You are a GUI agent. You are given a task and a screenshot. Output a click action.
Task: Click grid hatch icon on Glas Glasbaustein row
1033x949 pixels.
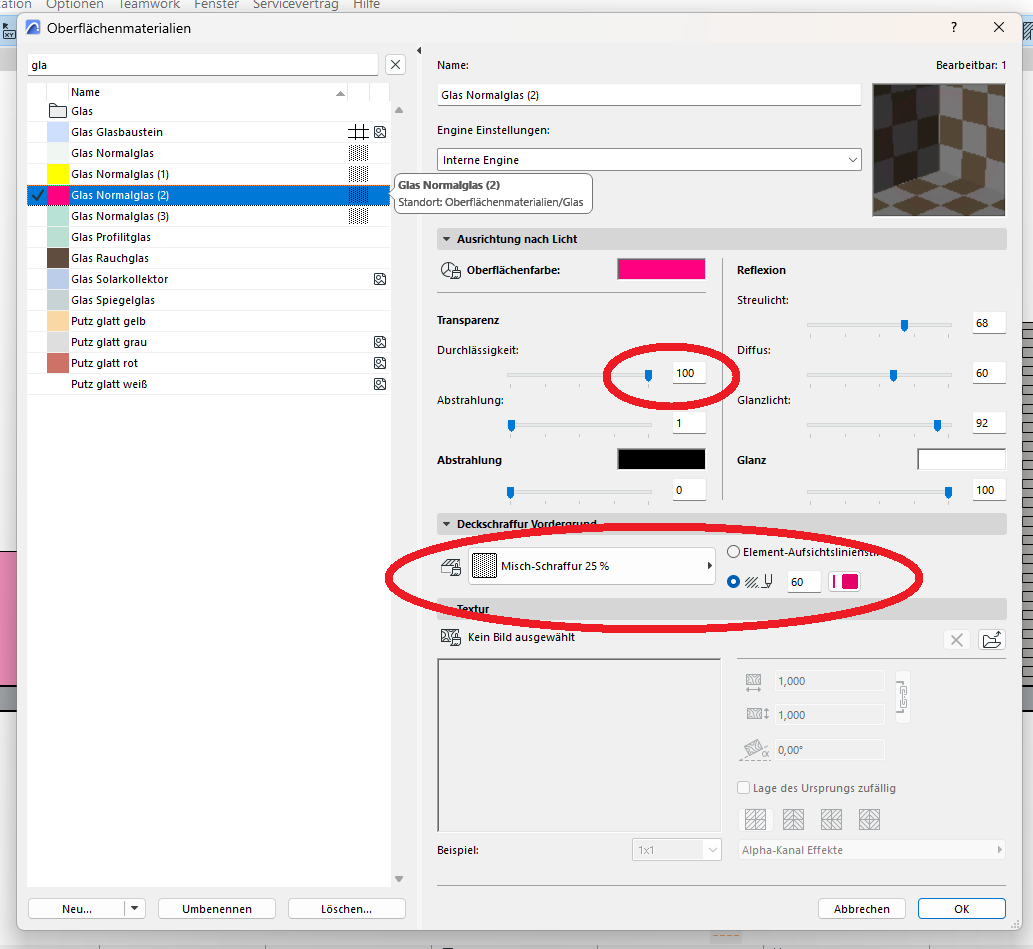358,132
